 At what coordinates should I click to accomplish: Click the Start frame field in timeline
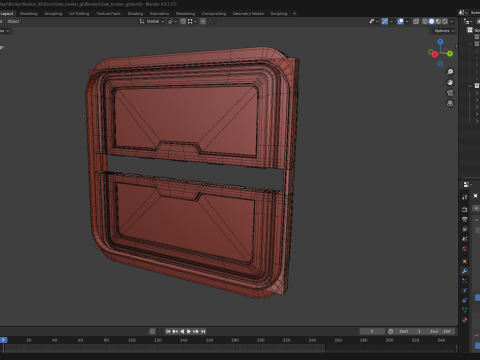click(x=410, y=331)
